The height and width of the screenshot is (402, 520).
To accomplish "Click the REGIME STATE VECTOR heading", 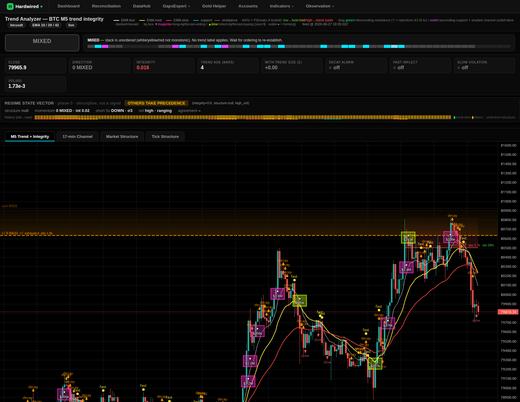I will point(29,103).
